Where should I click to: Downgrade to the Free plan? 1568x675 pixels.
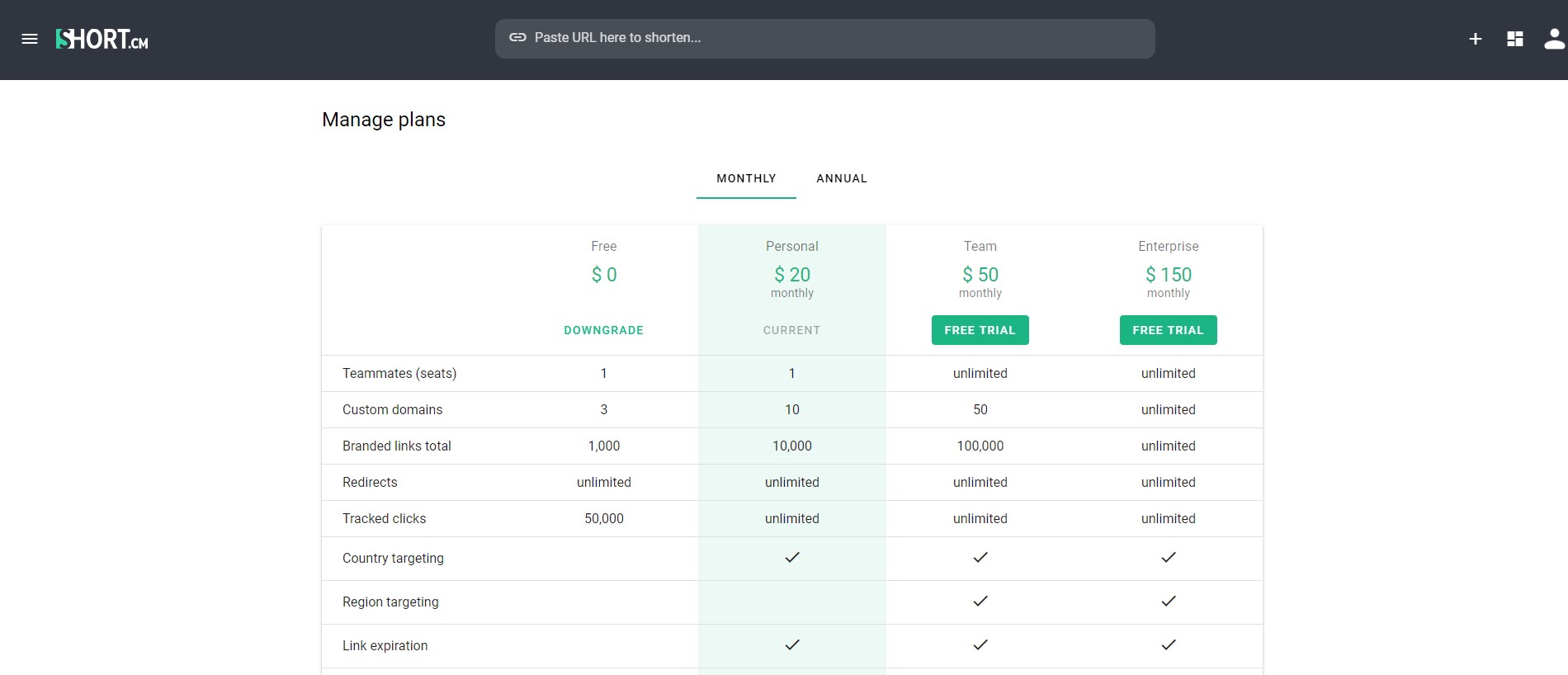pos(603,330)
